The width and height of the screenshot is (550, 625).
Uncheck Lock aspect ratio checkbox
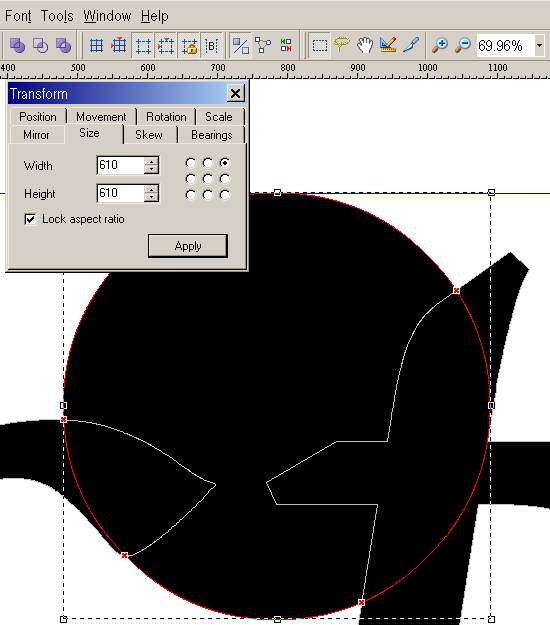(30, 219)
